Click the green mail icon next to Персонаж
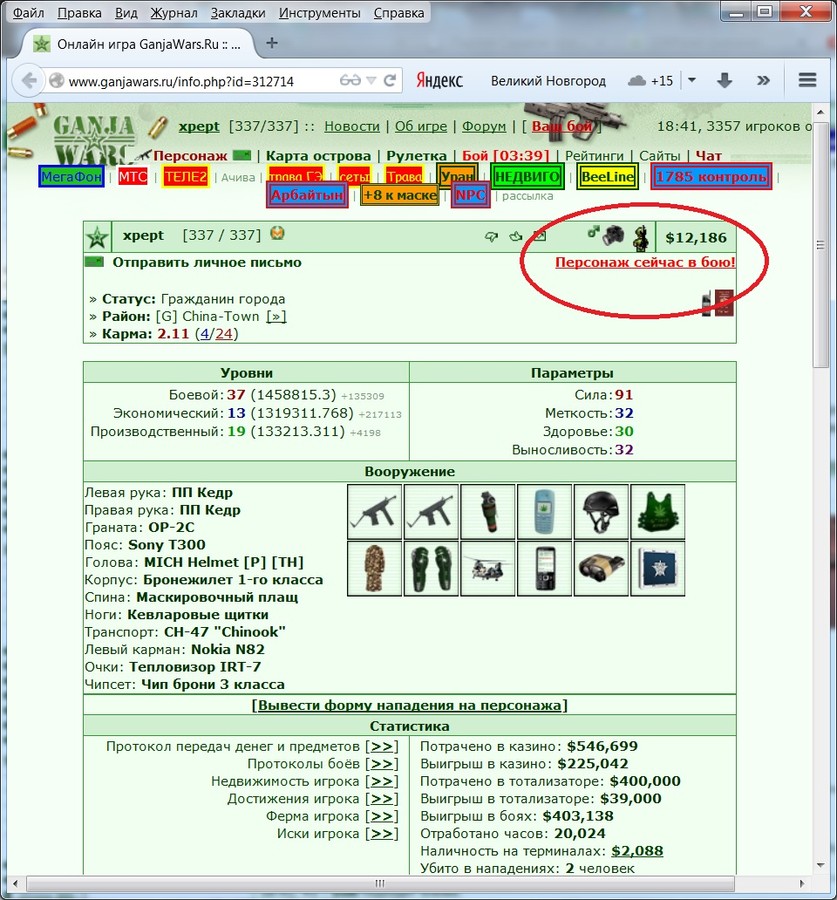This screenshot has width=837, height=900. 242,156
